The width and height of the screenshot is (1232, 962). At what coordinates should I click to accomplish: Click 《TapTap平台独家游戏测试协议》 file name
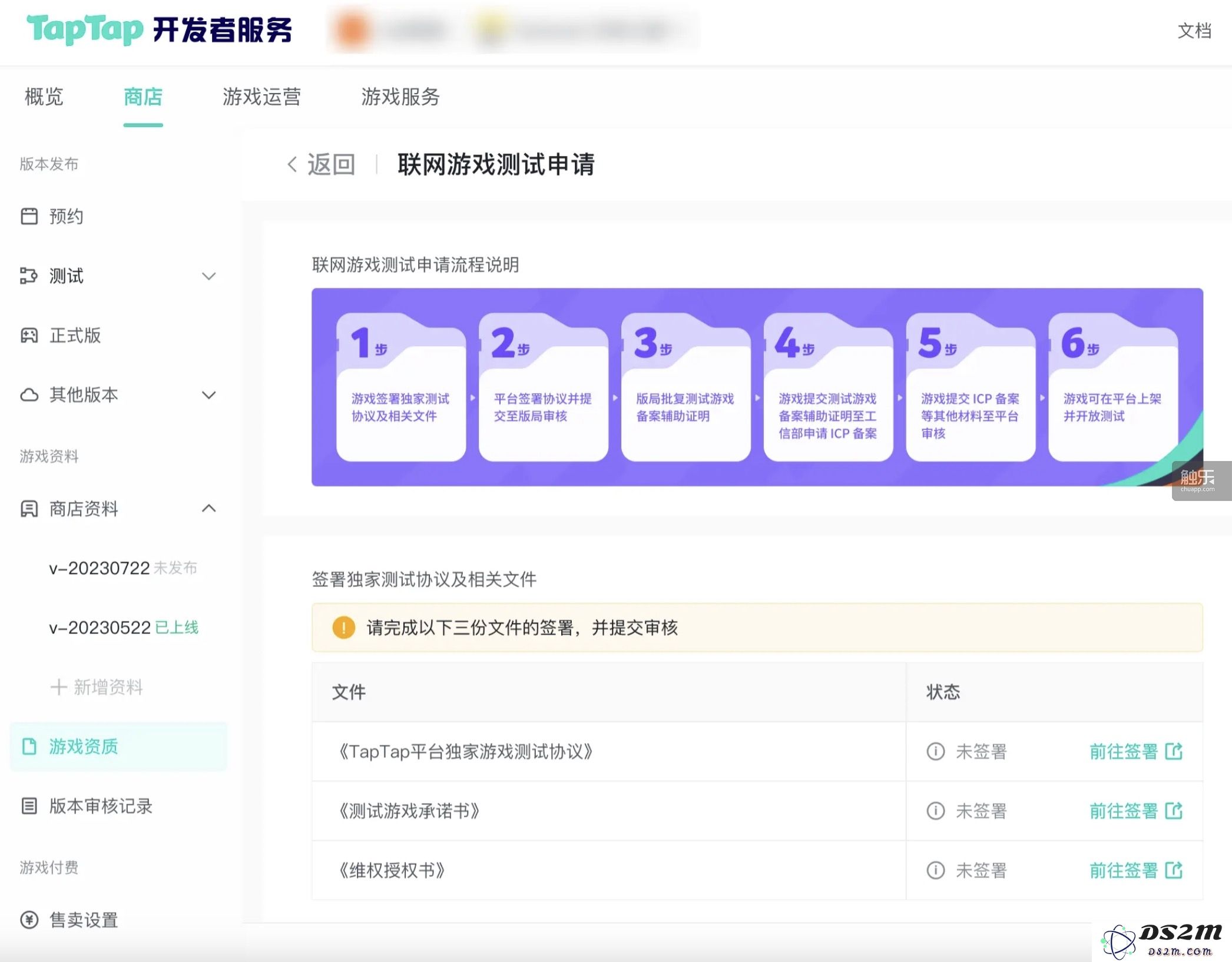pos(465,751)
